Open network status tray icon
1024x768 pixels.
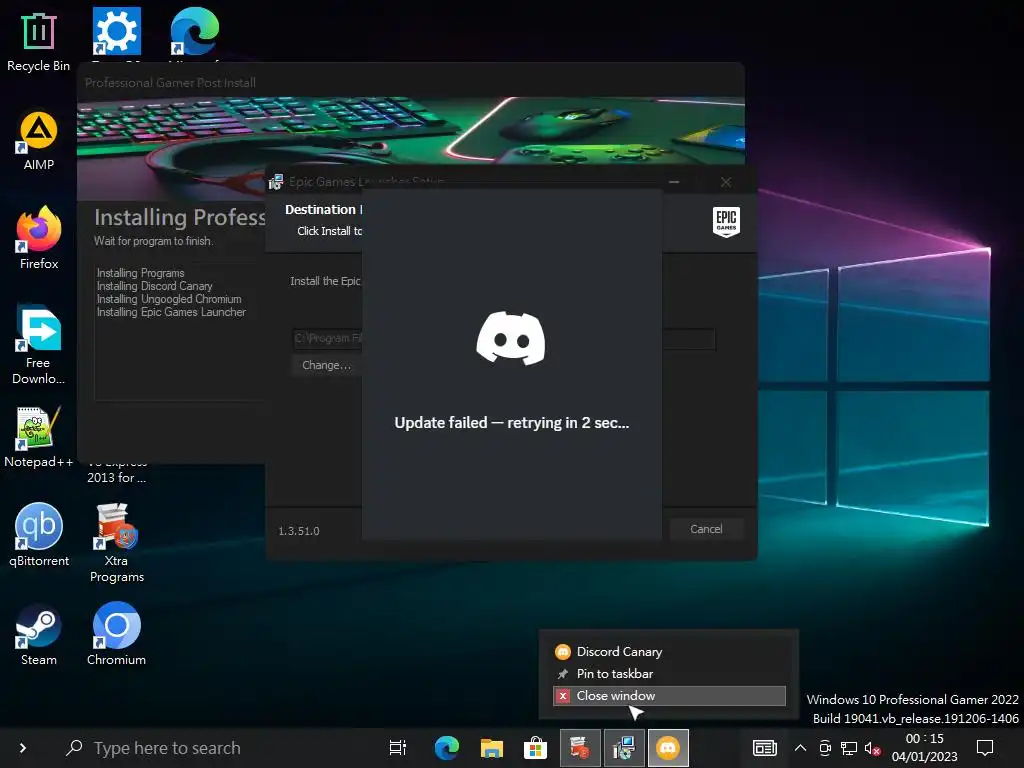[849, 748]
